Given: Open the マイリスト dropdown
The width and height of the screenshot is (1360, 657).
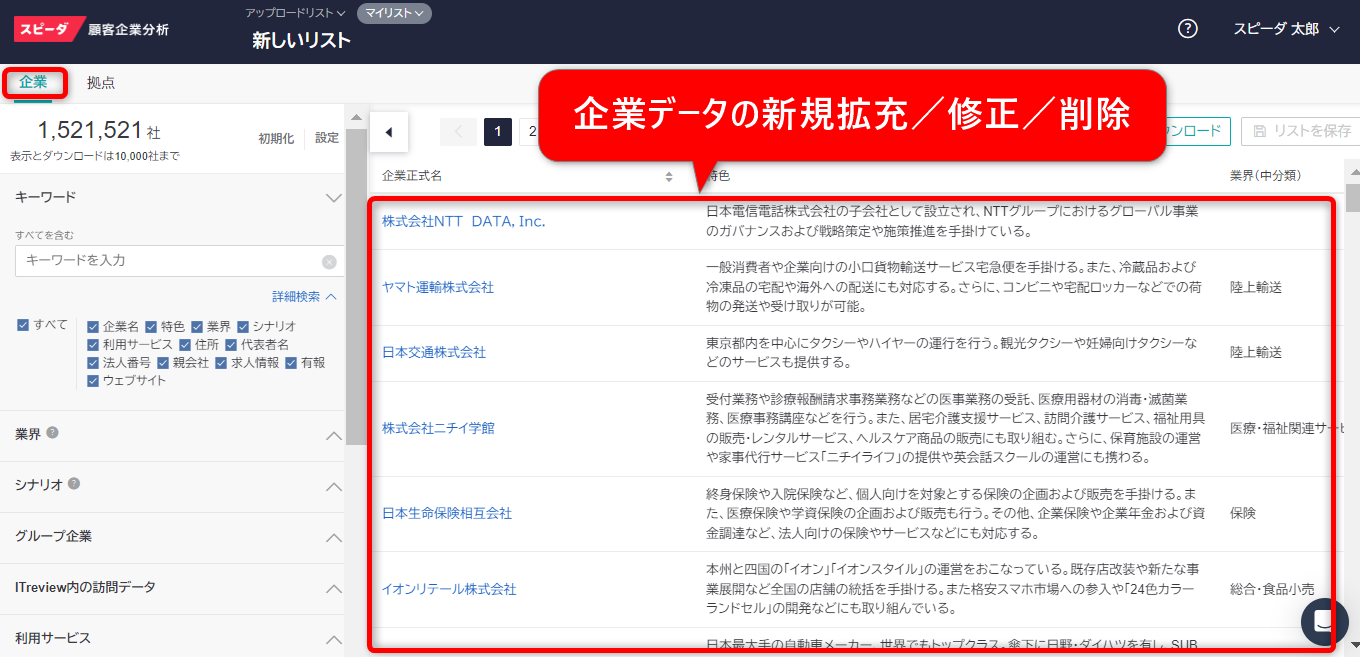Looking at the screenshot, I should pos(394,13).
